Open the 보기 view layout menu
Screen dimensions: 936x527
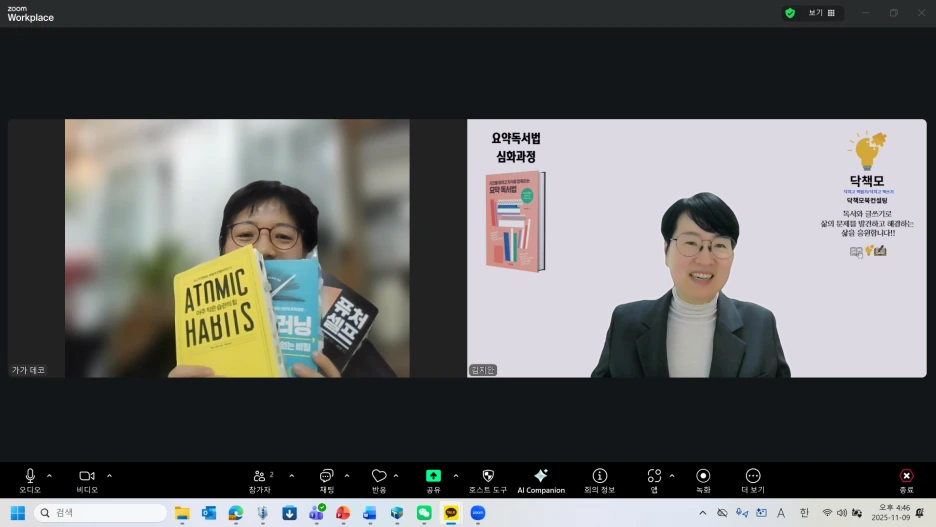[x=822, y=13]
